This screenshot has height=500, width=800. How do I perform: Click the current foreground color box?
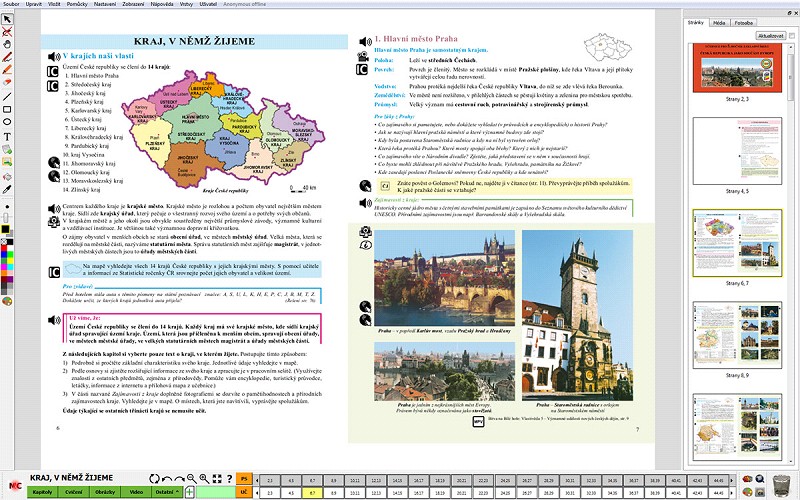pos(5,230)
